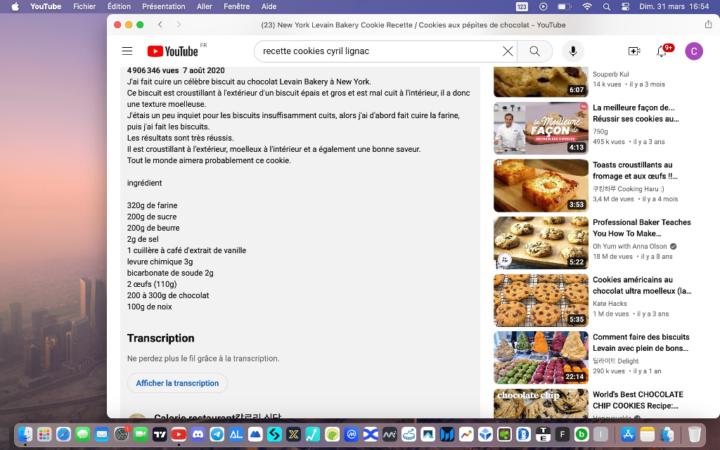This screenshot has width=720, height=450.
Task: Click the '4 906 346 vues 7 août 2020' text
Action: (x=176, y=70)
